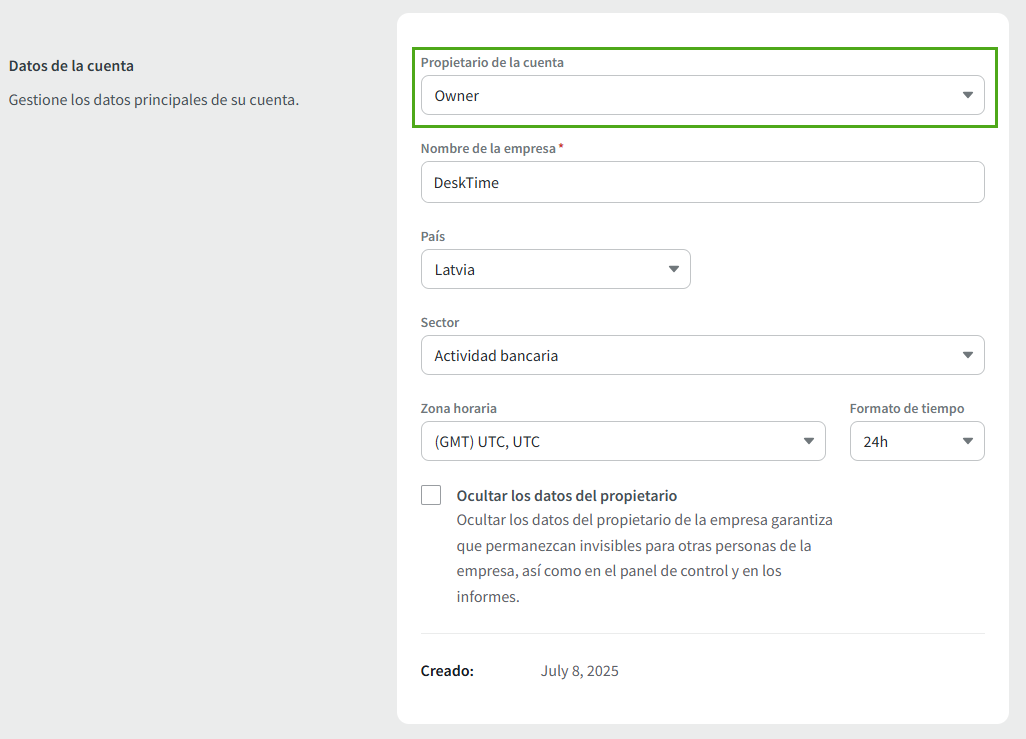The image size is (1026, 739).
Task: Click the 'Nombre de la empresa' field label
Action: pos(488,149)
